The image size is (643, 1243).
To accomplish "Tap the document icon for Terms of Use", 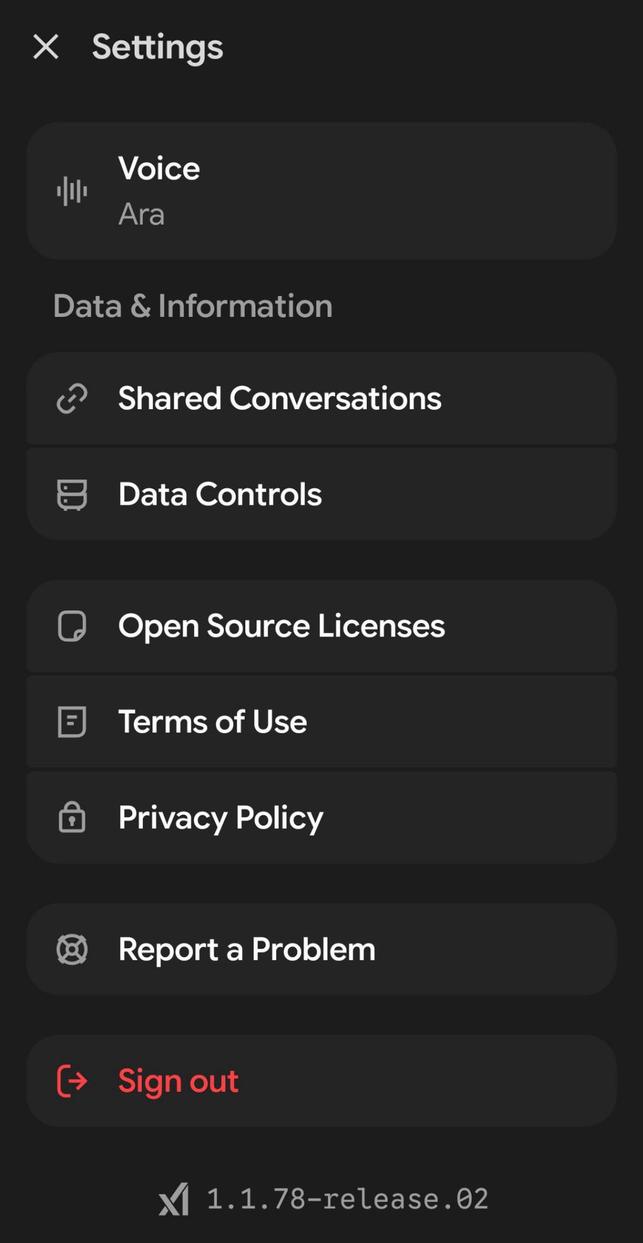I will pos(72,722).
